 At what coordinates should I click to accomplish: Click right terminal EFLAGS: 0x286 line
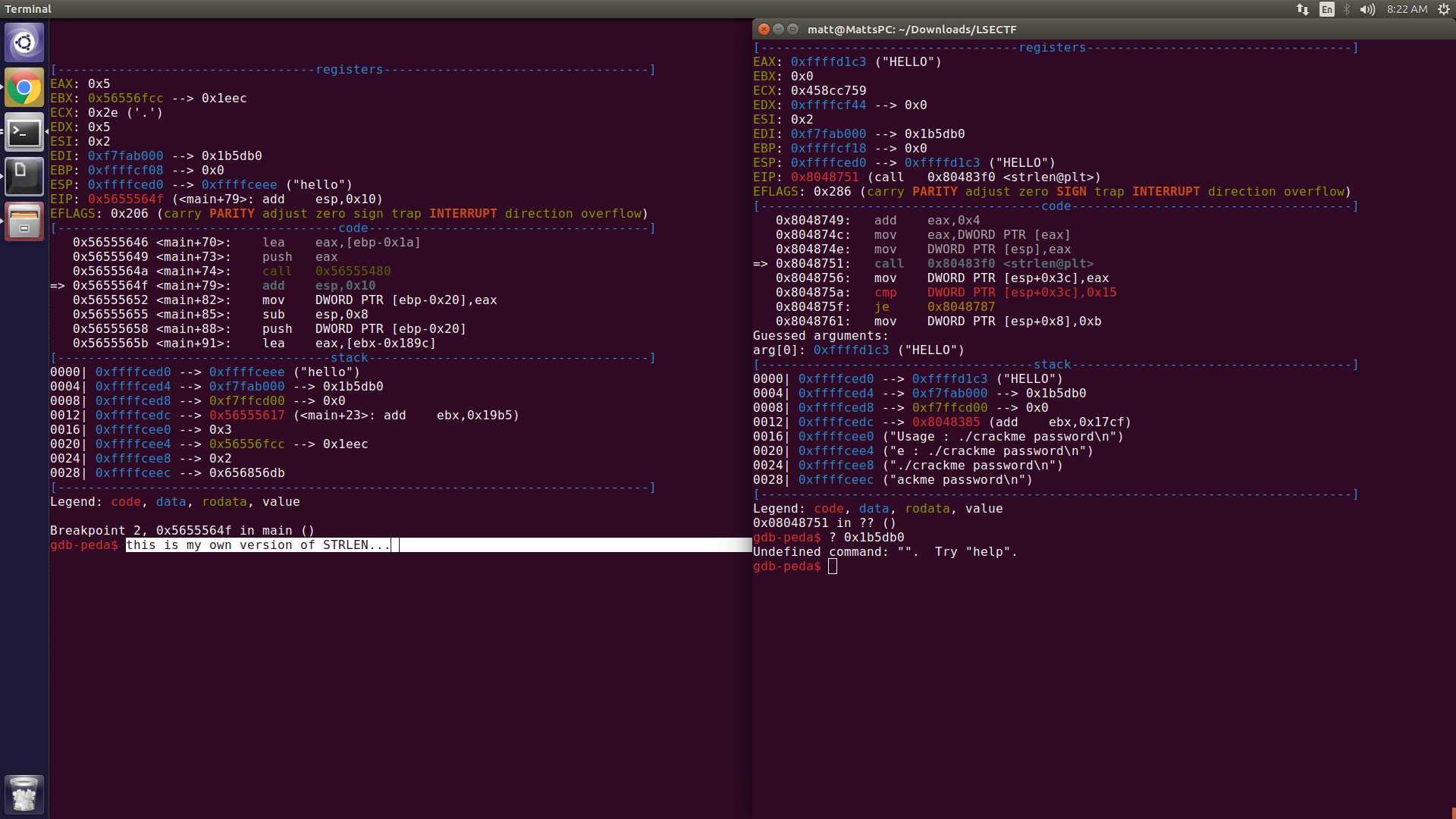(x=1053, y=192)
